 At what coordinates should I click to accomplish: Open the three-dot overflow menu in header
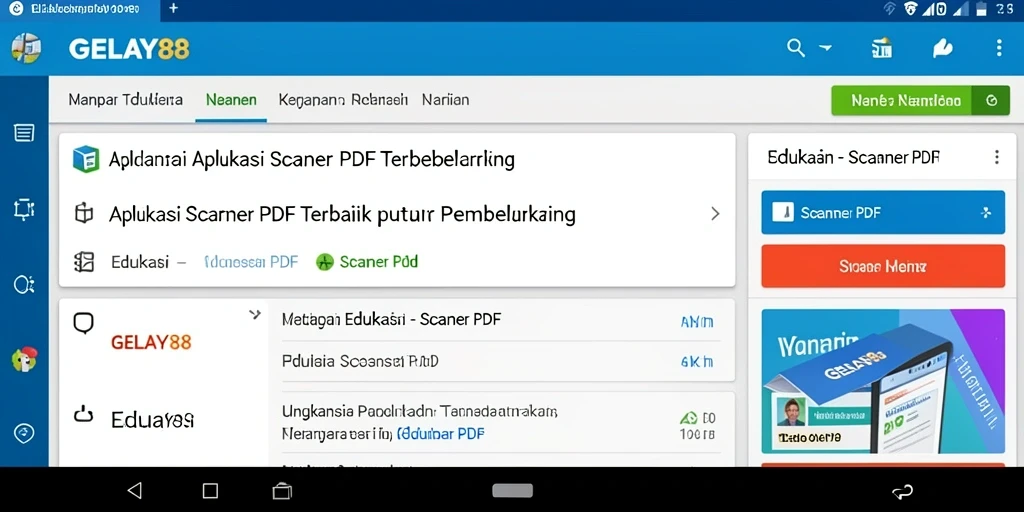[999, 48]
